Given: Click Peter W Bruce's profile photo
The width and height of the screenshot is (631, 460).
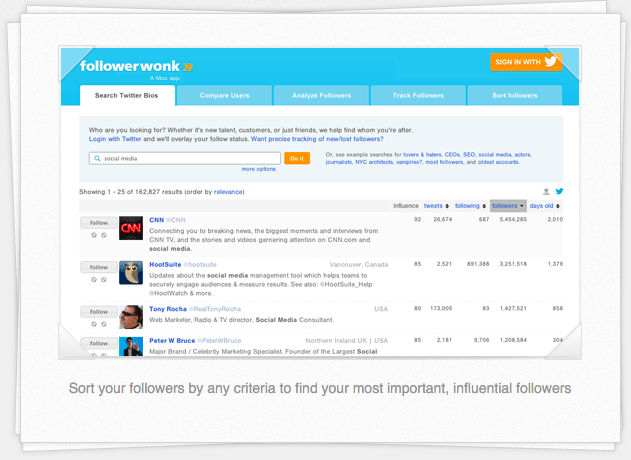Looking at the screenshot, I should click(x=131, y=346).
